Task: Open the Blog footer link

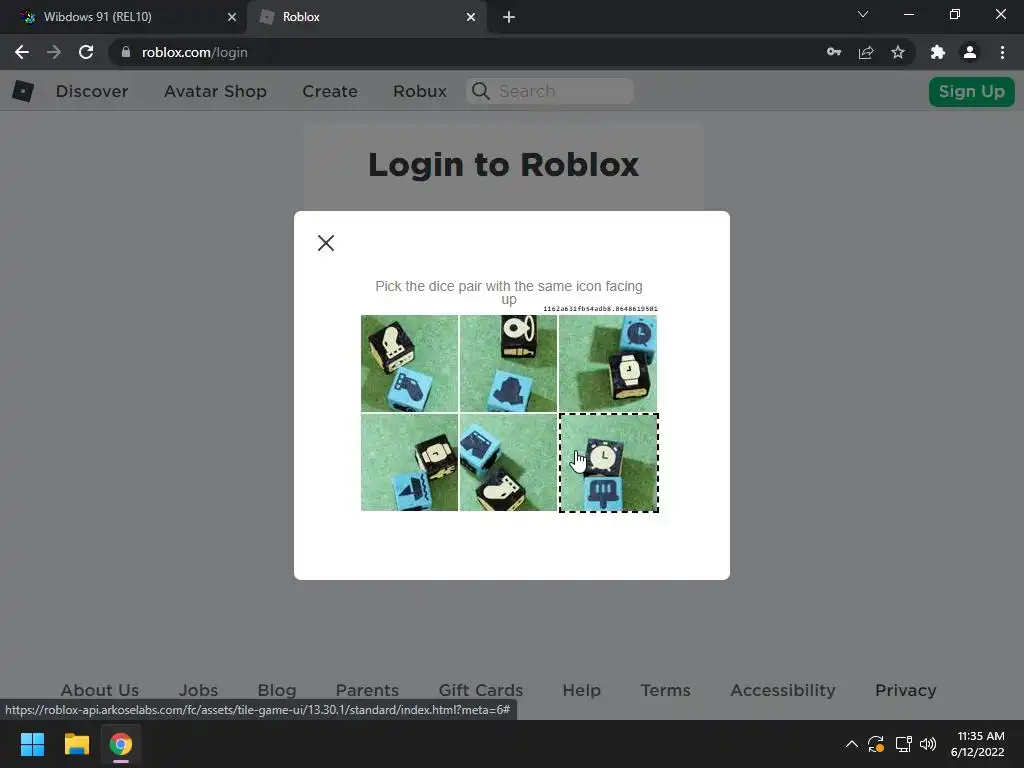Action: point(277,690)
